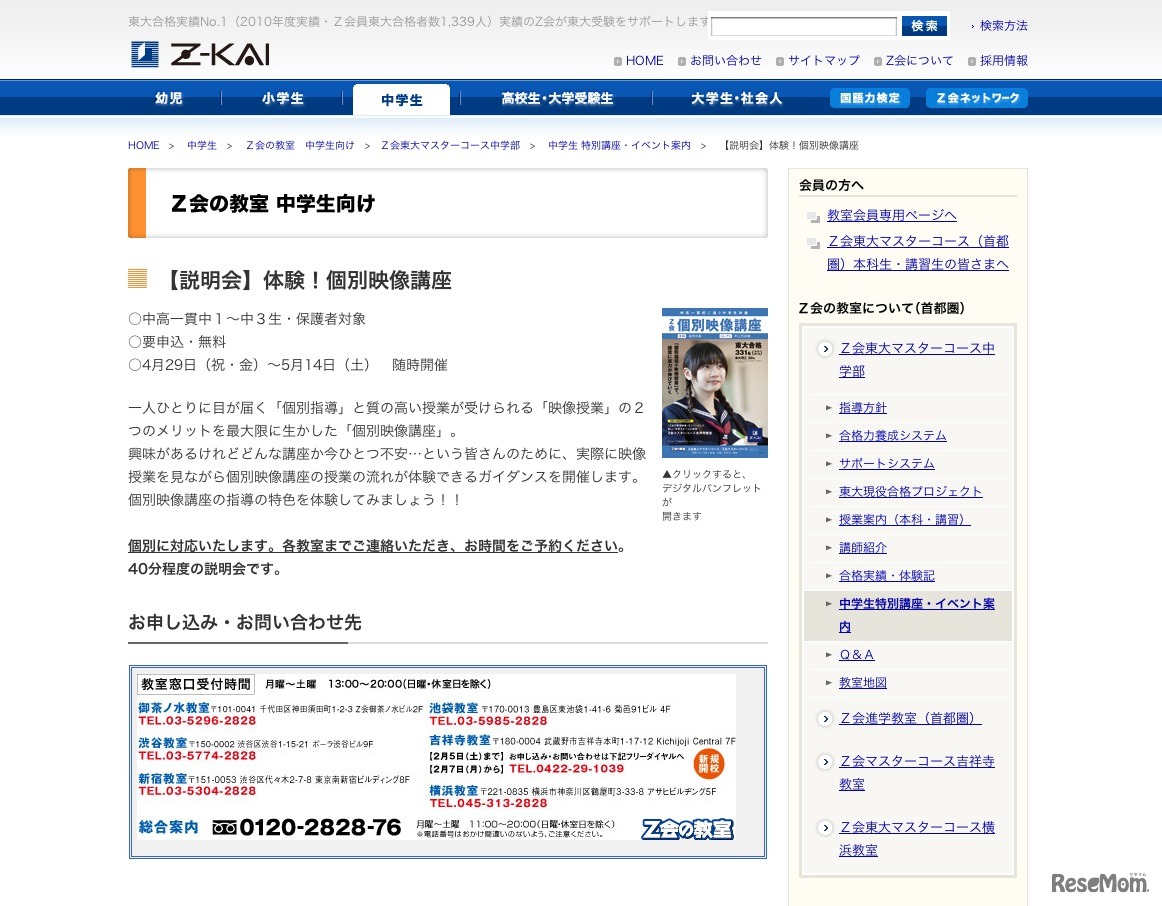This screenshot has height=906, width=1162.
Task: Select the 小学生 navigation tab
Action: pos(282,99)
